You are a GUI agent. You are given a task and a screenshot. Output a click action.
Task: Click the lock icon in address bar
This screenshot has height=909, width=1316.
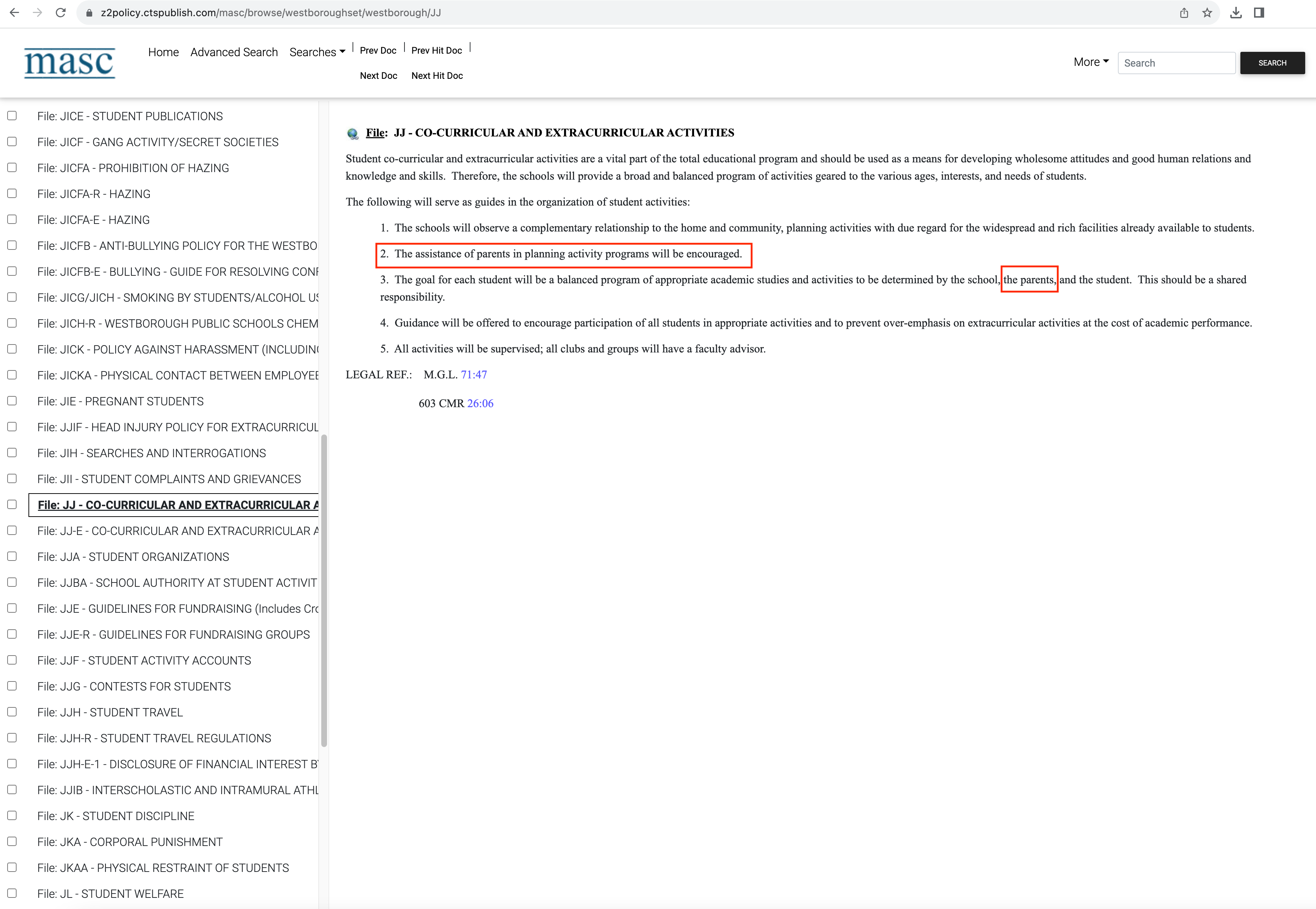89,13
